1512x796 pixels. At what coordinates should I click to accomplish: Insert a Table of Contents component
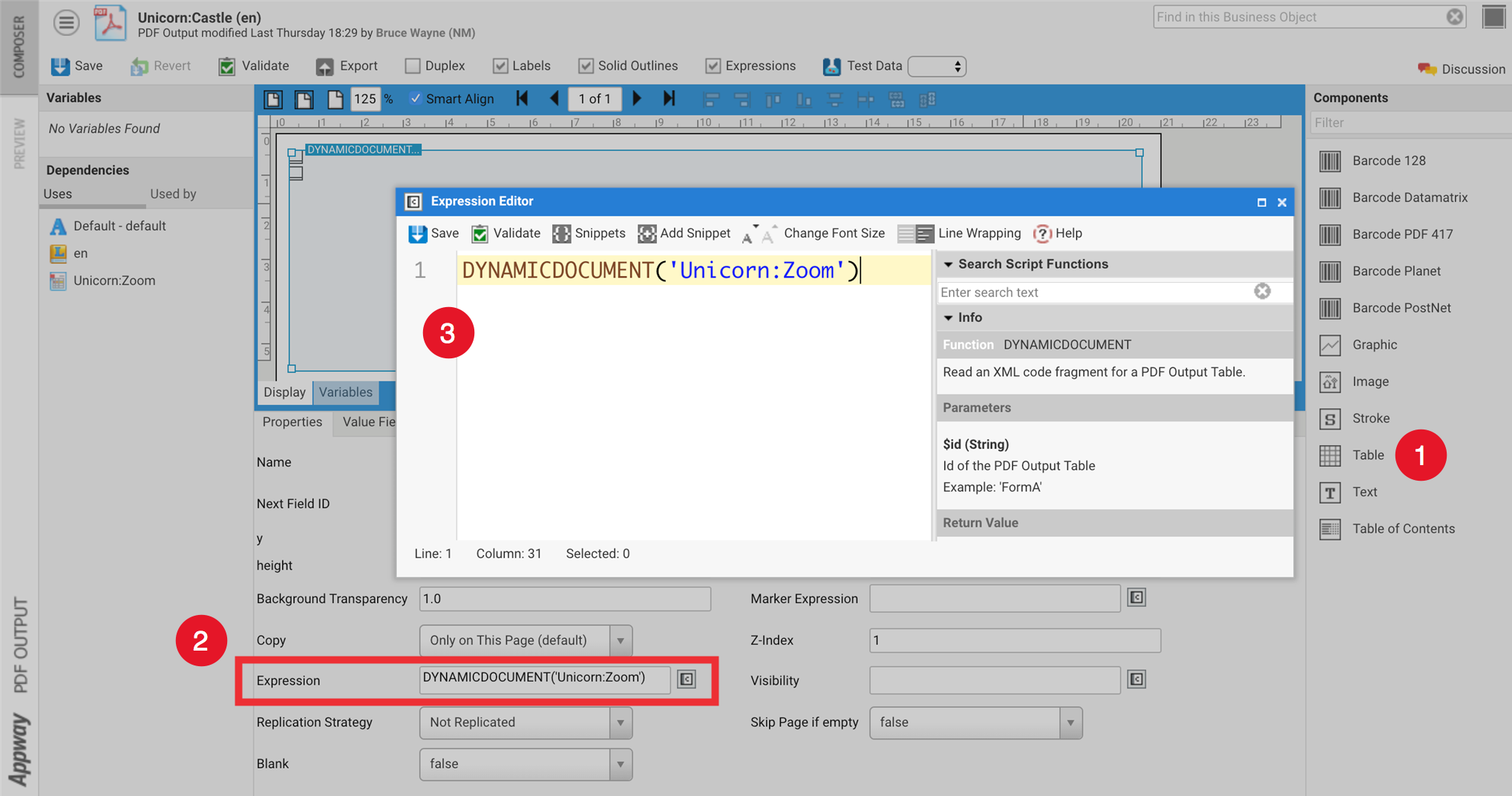point(1403,528)
